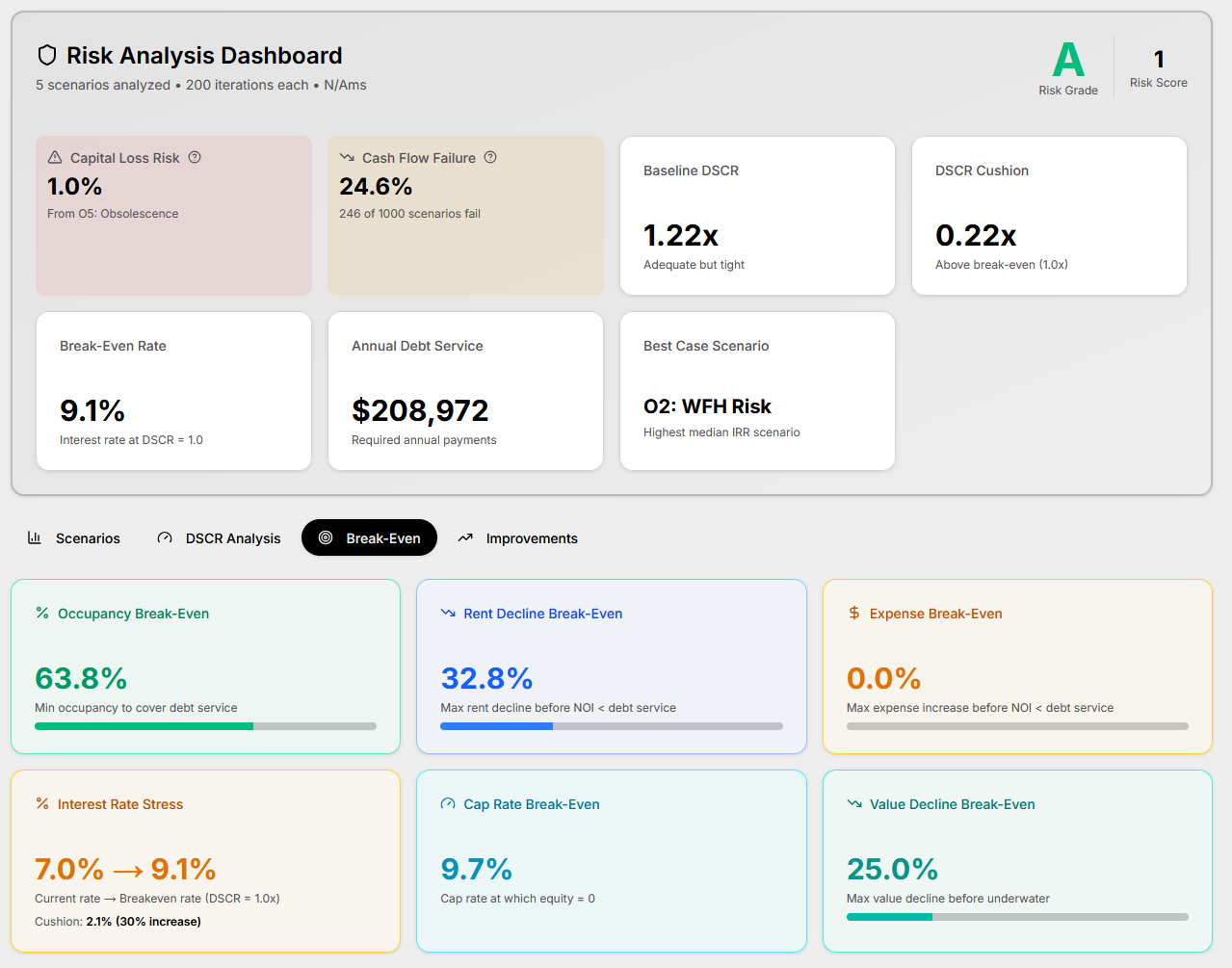Click the help icon next to Capital Loss Risk

(x=195, y=157)
